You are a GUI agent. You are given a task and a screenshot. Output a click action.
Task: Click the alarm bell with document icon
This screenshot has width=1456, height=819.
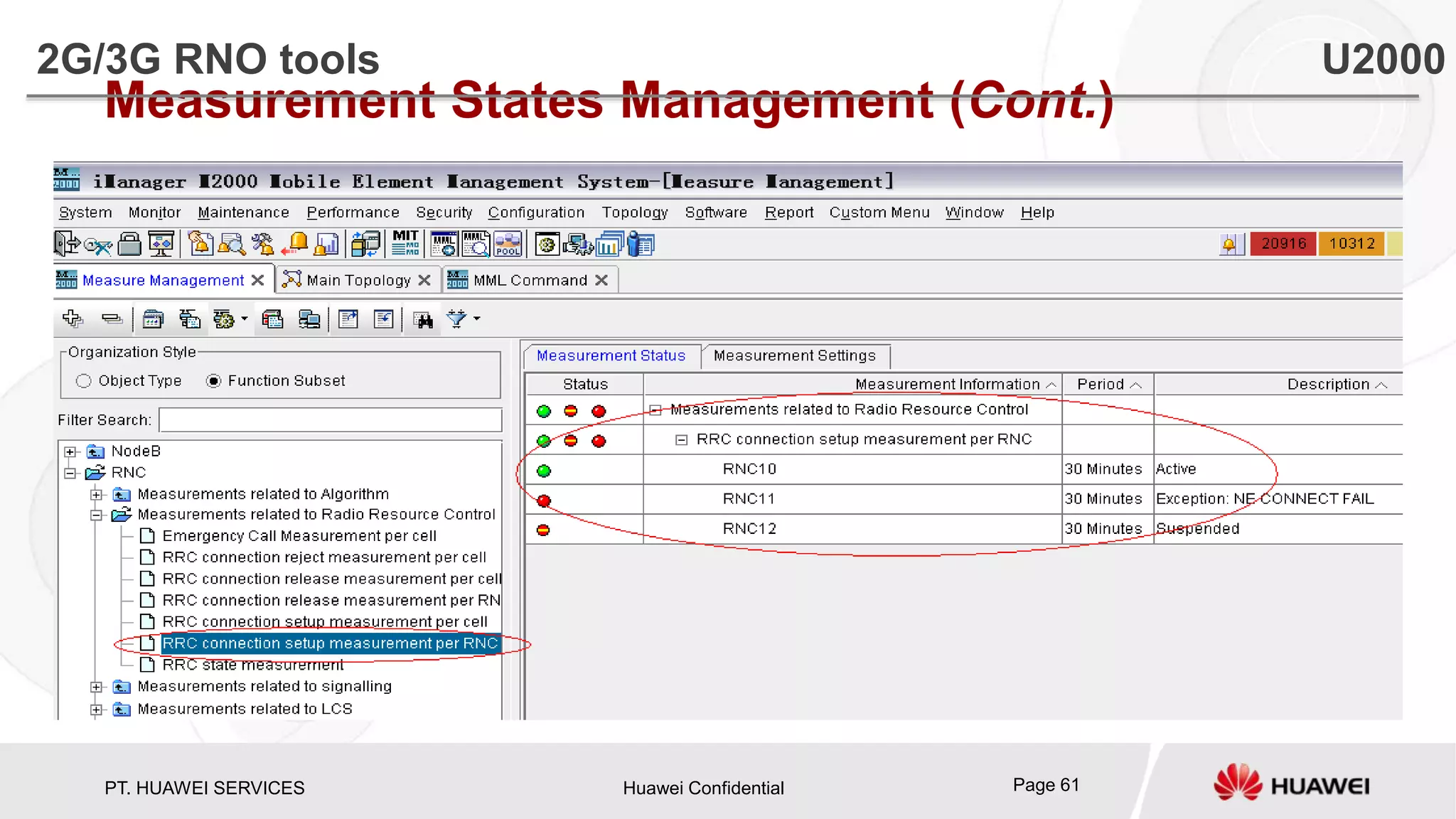point(200,244)
